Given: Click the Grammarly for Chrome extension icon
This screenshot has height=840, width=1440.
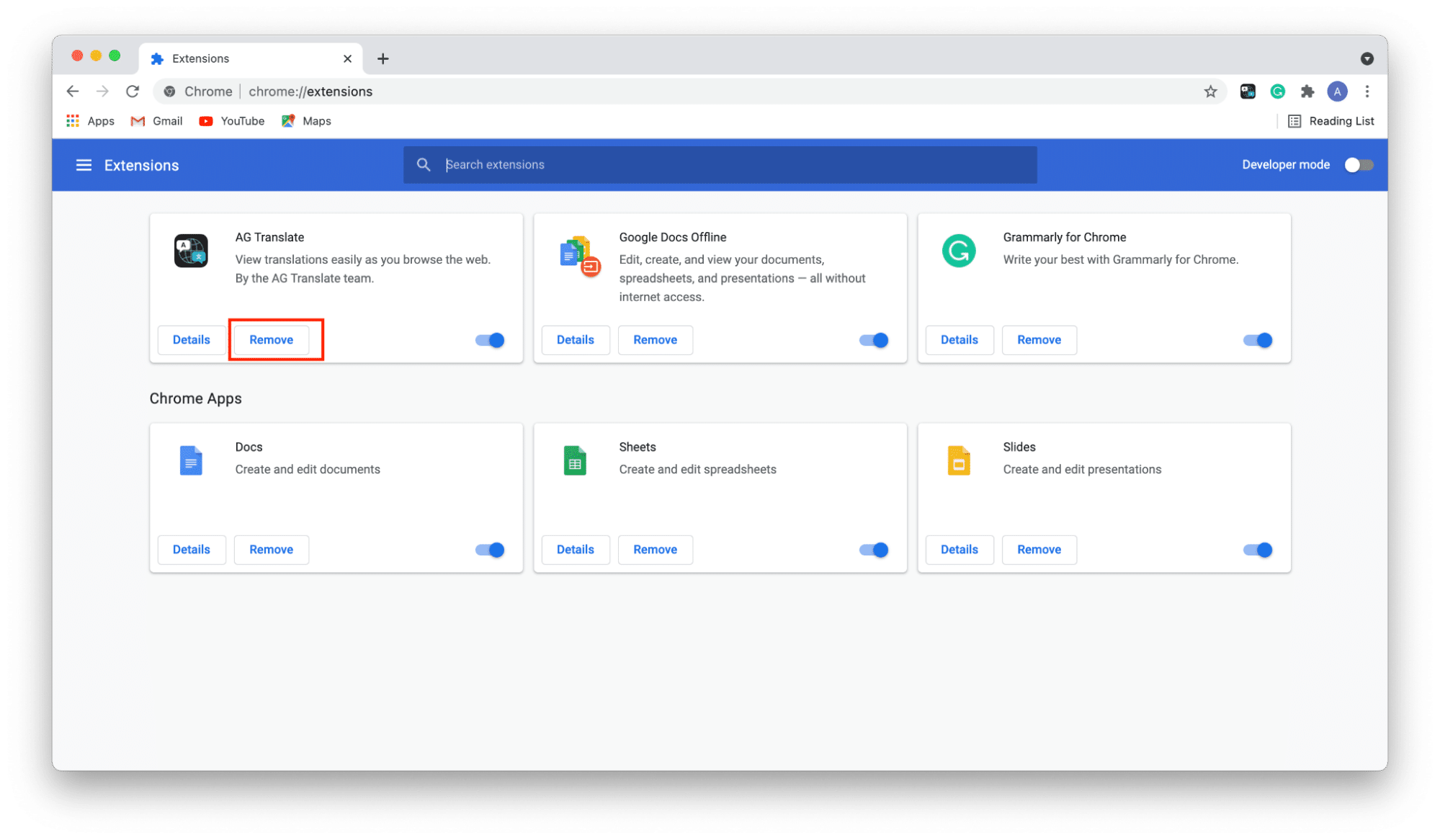Looking at the screenshot, I should (959, 249).
